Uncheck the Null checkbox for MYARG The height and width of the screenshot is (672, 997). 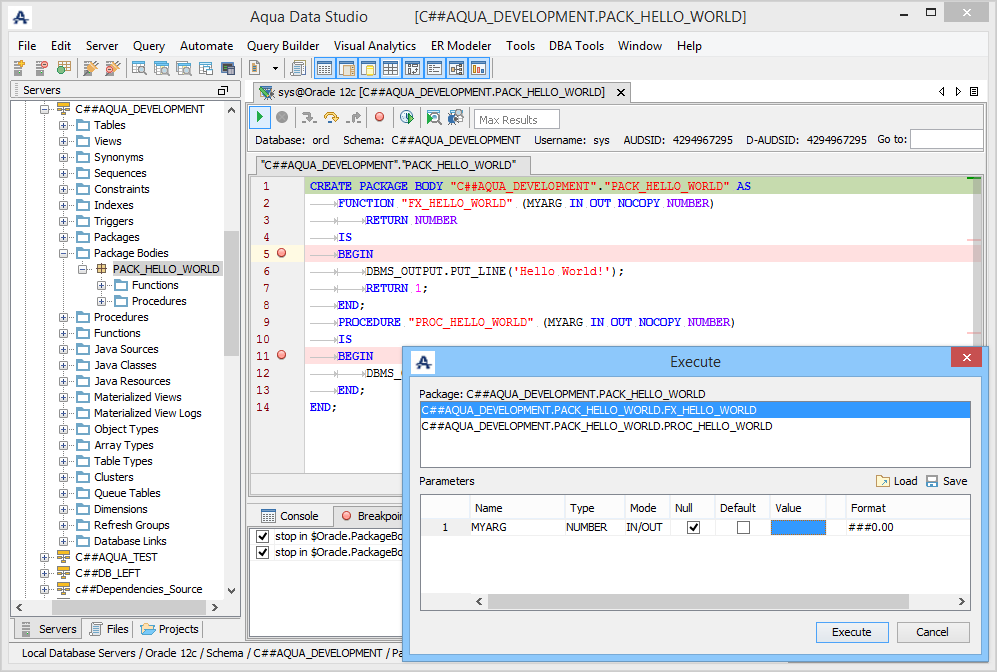click(x=693, y=527)
